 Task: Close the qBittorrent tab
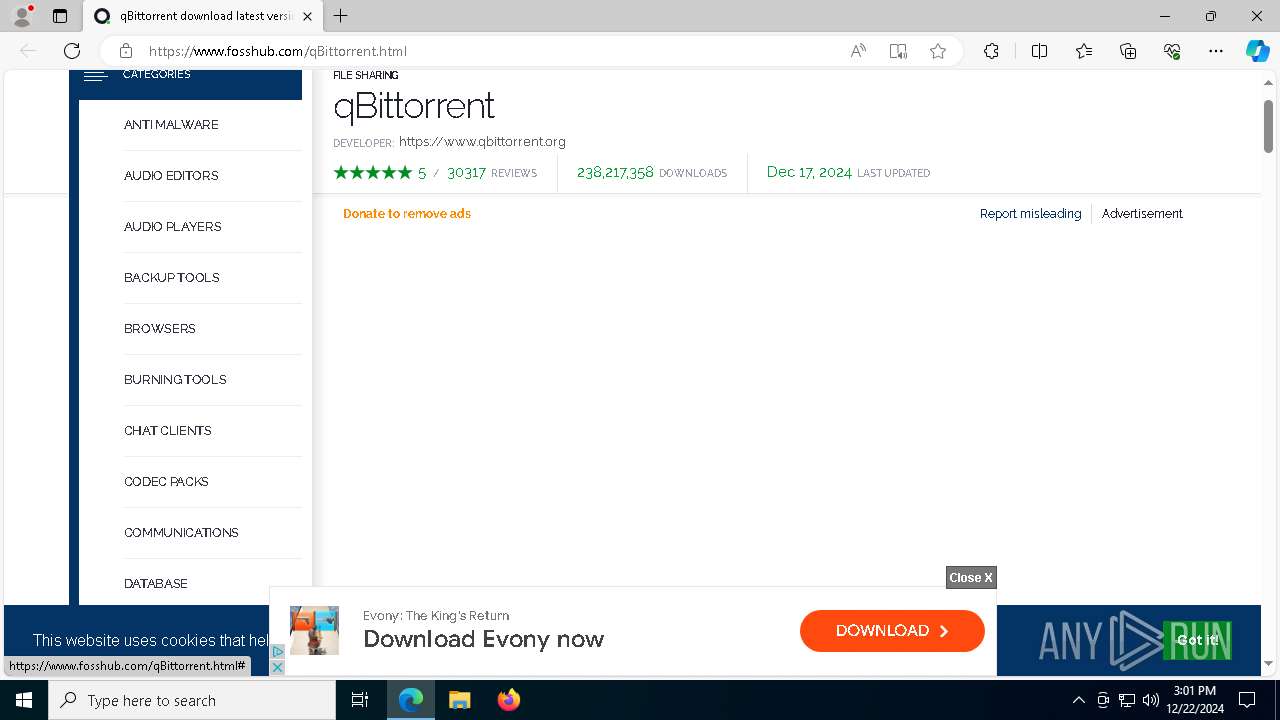tap(307, 16)
